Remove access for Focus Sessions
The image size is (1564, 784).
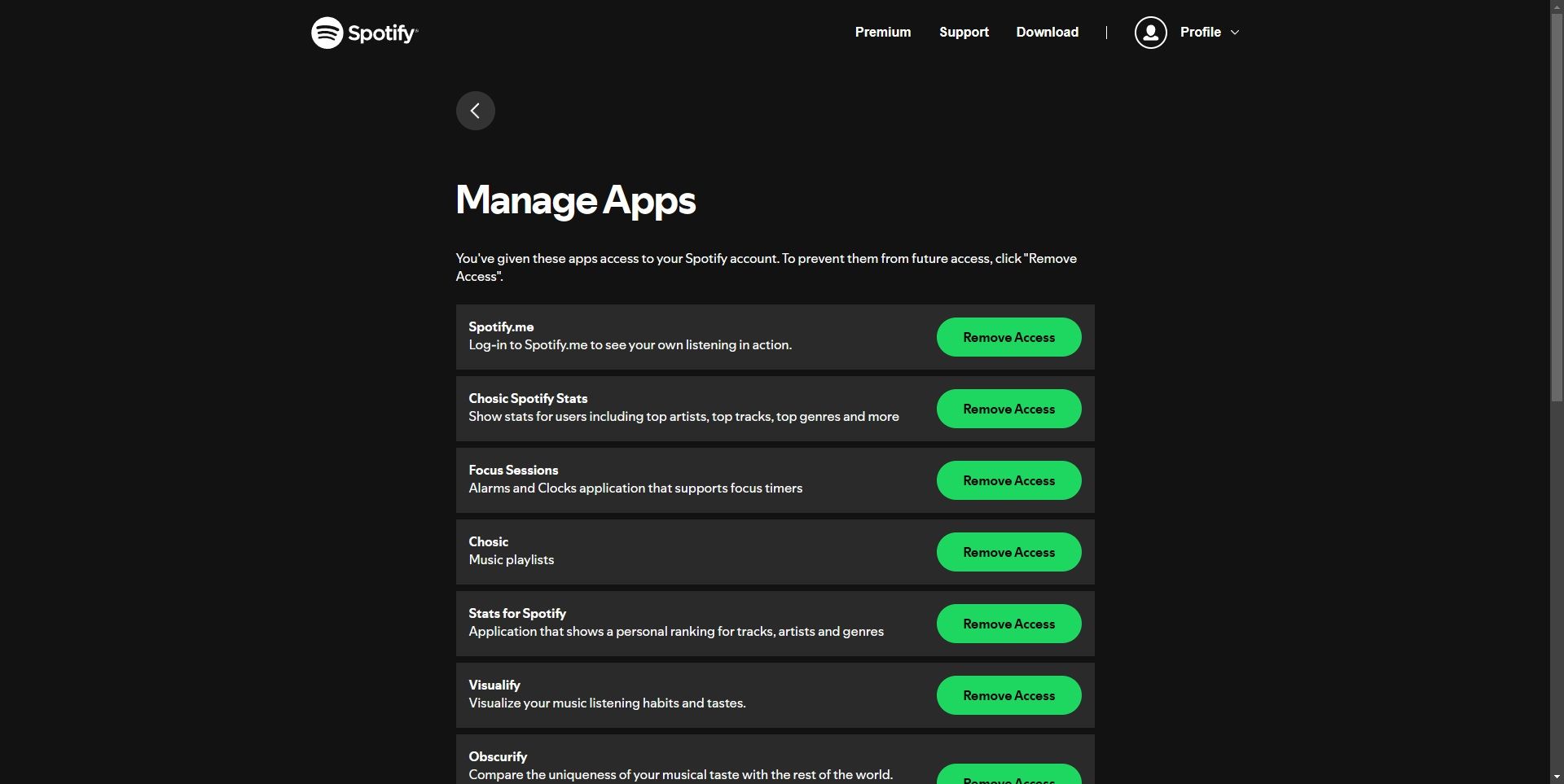[x=1008, y=480]
